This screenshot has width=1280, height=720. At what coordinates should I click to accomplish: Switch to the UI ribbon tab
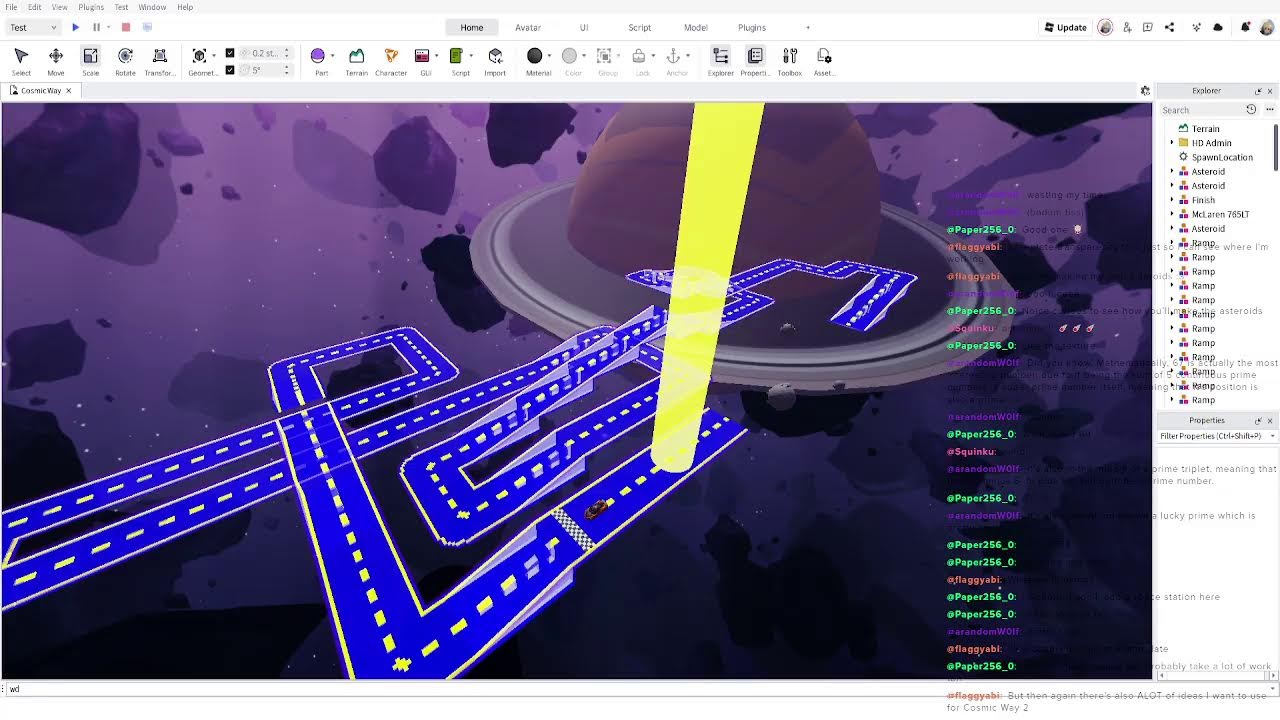(x=584, y=27)
